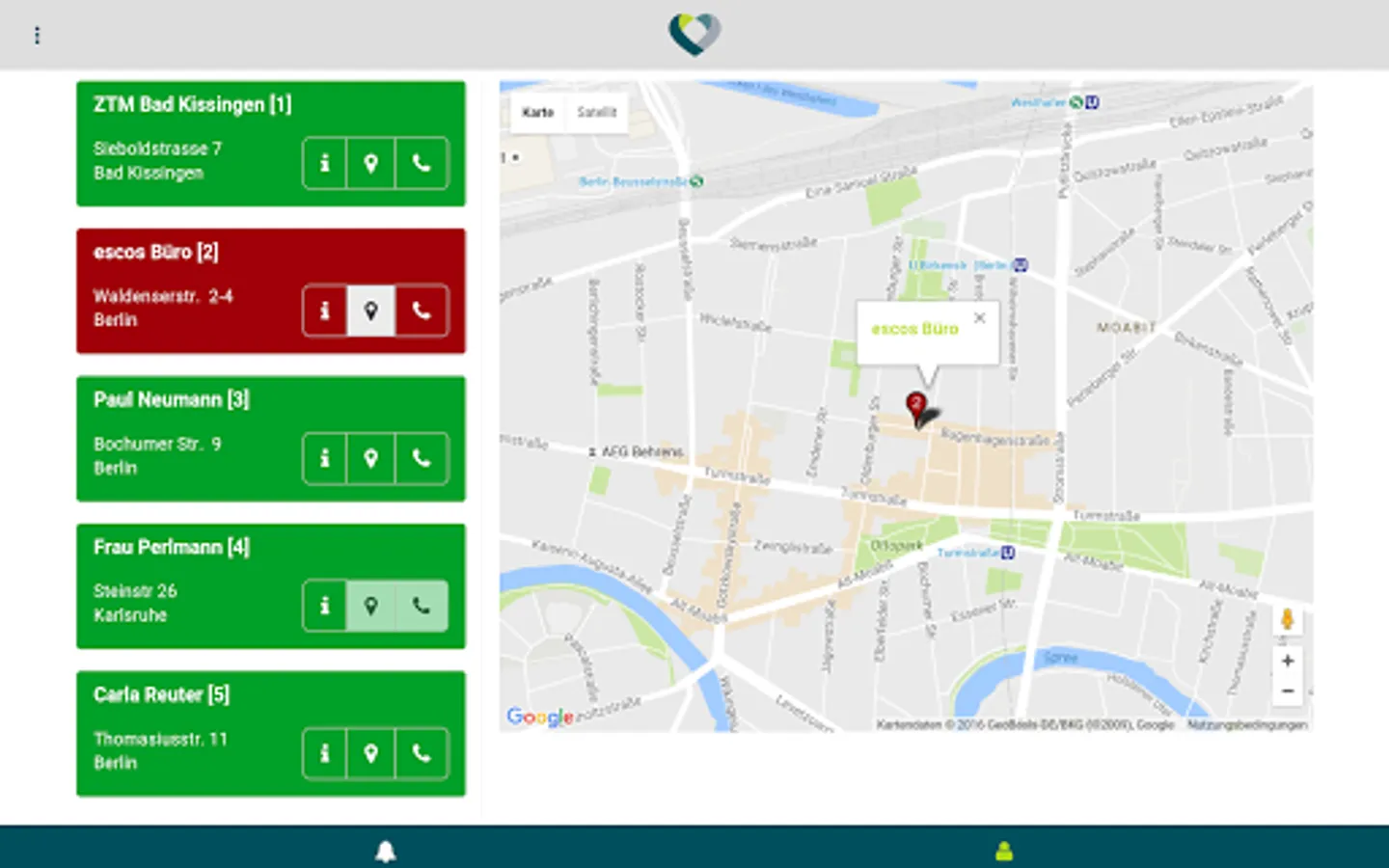Click the Steinstr 26 address
Image resolution: width=1389 pixels, height=868 pixels.
(x=135, y=590)
